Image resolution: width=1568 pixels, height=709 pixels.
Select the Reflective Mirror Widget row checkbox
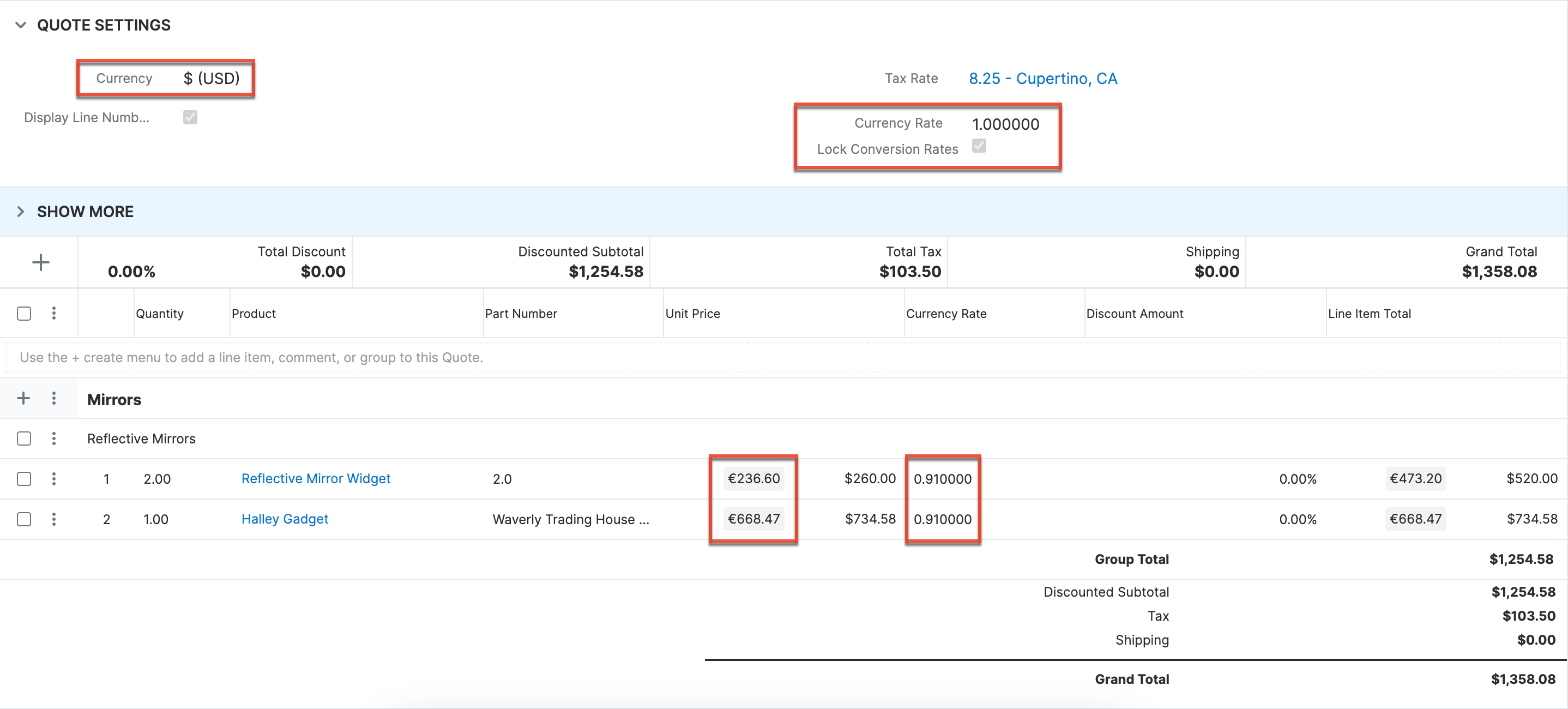click(24, 479)
